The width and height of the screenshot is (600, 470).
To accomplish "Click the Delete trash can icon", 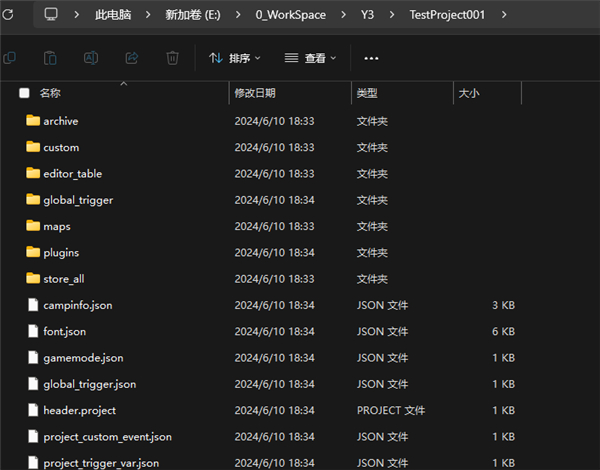I will tap(172, 59).
